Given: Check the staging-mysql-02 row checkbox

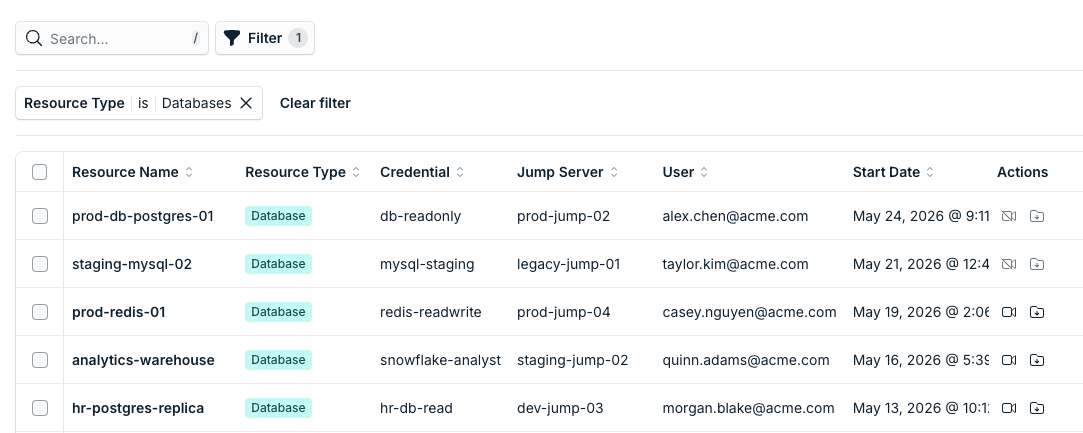Looking at the screenshot, I should tap(39, 264).
